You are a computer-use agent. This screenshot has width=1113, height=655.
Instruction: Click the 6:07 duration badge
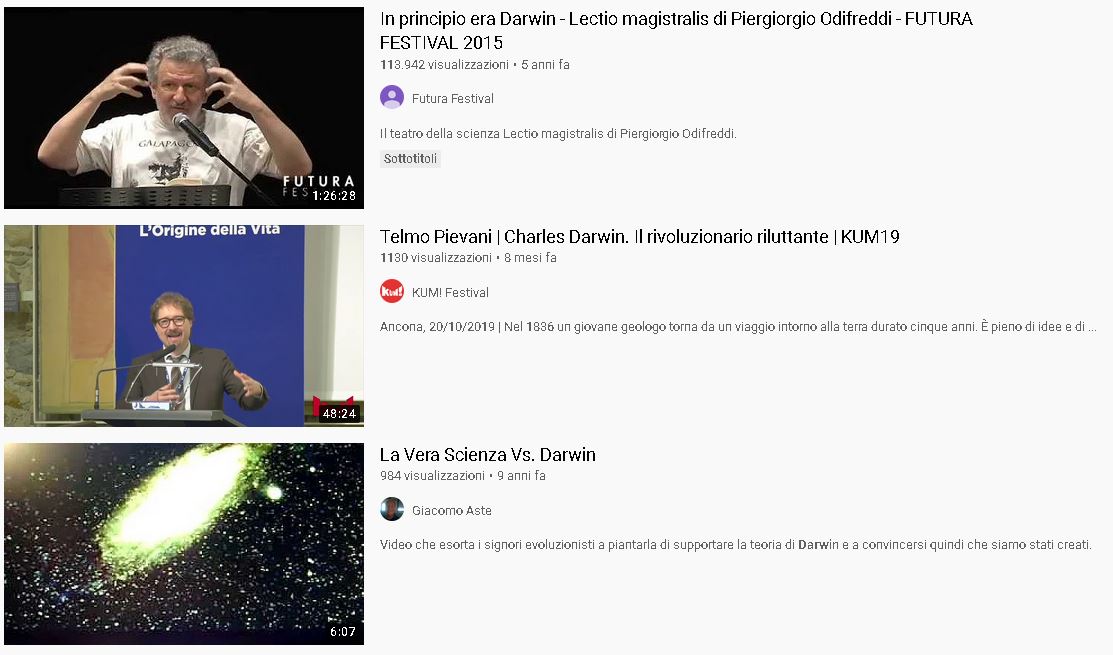tap(343, 631)
